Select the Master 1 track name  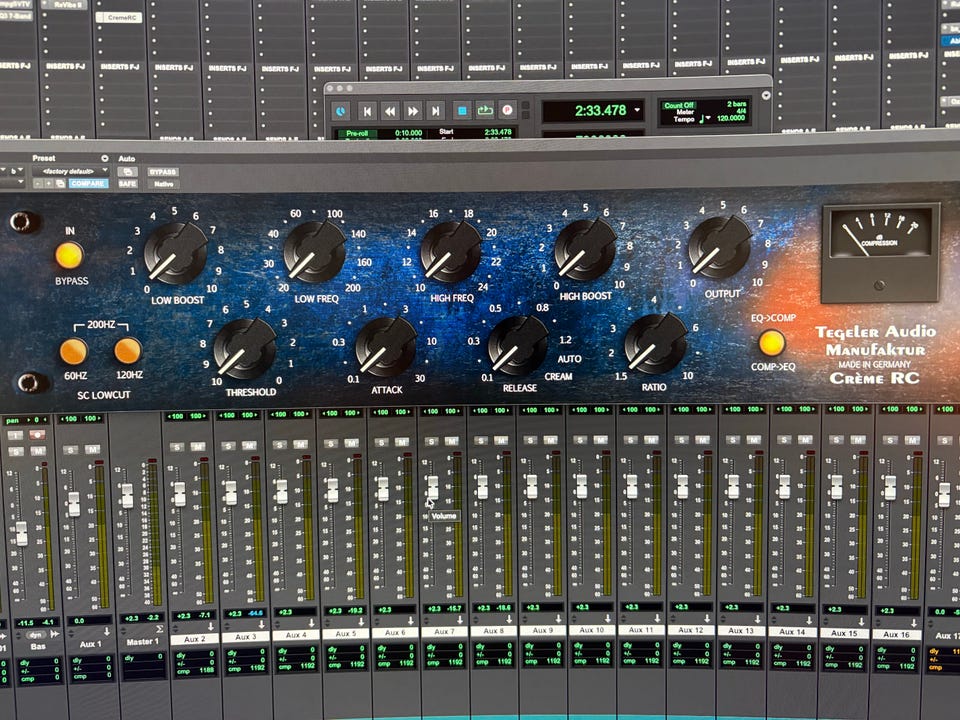pos(142,642)
